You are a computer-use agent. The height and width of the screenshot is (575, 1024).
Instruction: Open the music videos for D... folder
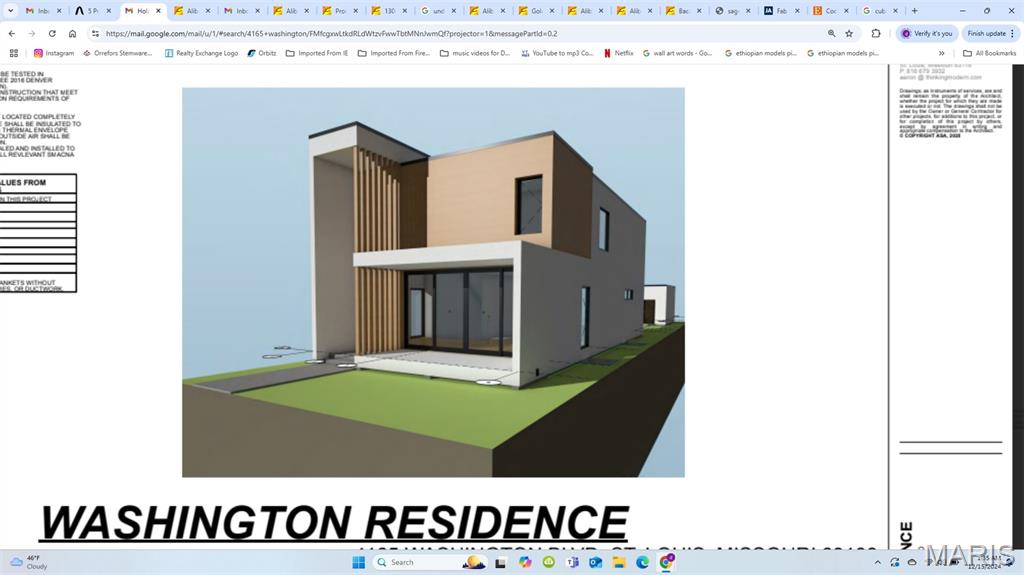(475, 53)
